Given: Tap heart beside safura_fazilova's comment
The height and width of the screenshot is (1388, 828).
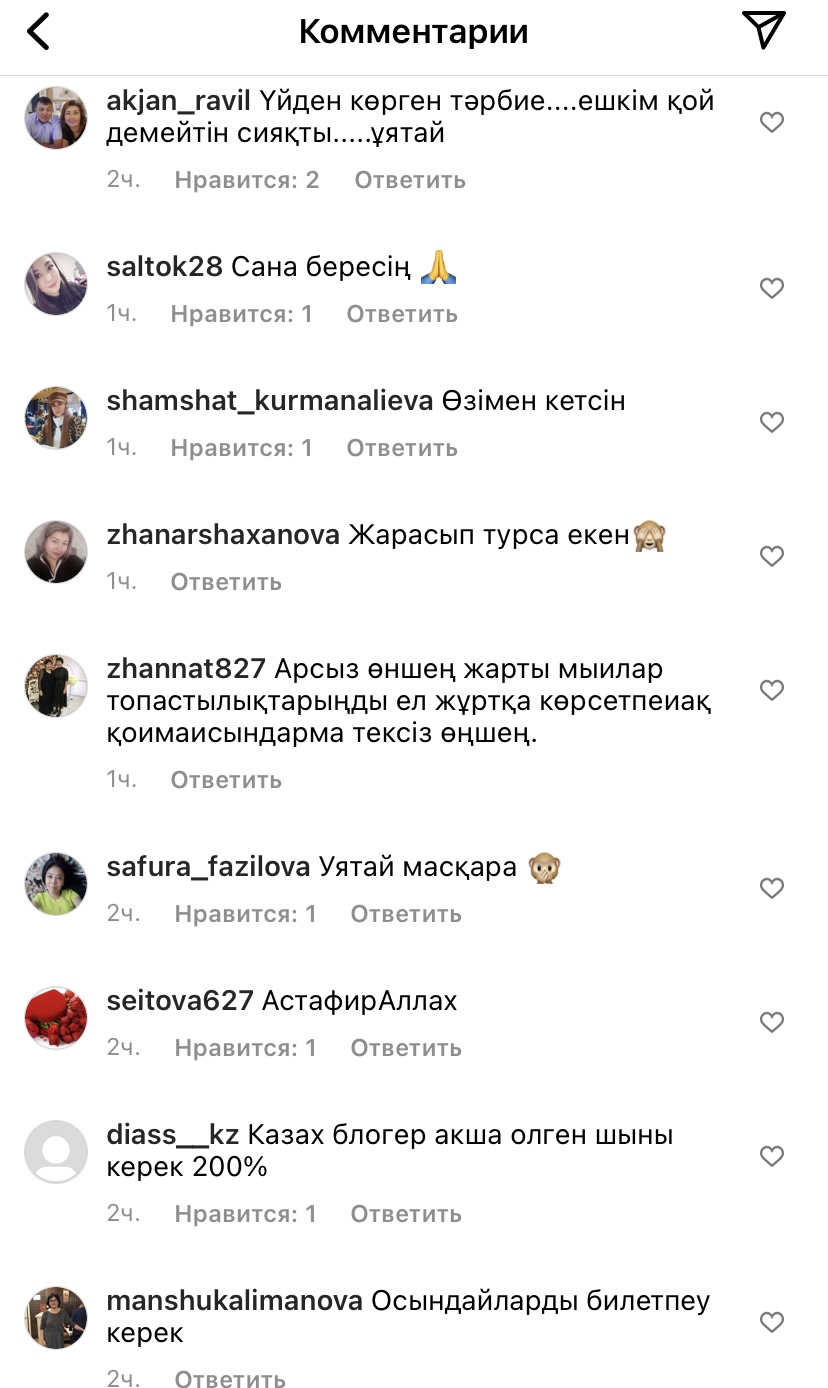Looking at the screenshot, I should tap(772, 888).
